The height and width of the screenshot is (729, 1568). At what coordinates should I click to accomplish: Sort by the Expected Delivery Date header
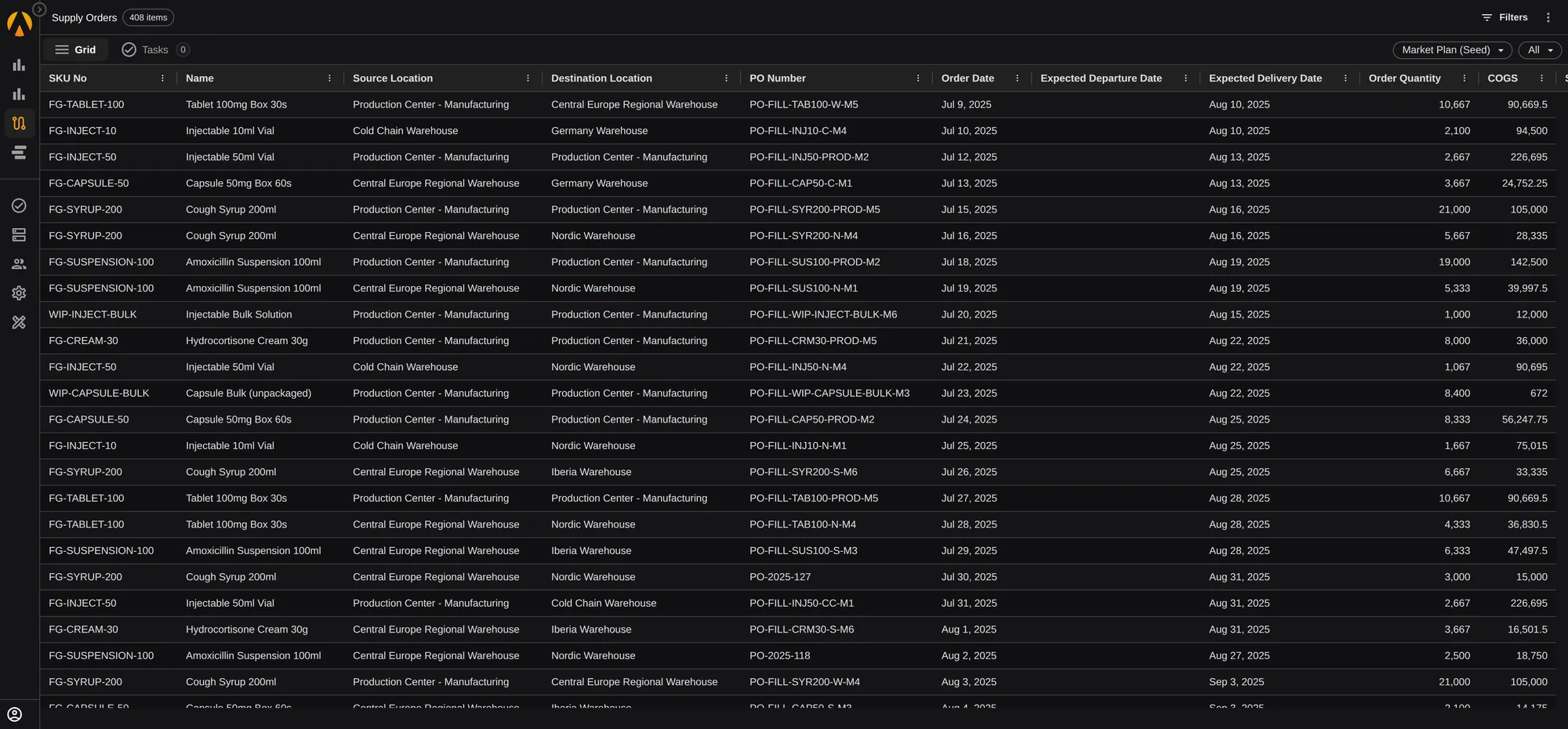(x=1265, y=78)
